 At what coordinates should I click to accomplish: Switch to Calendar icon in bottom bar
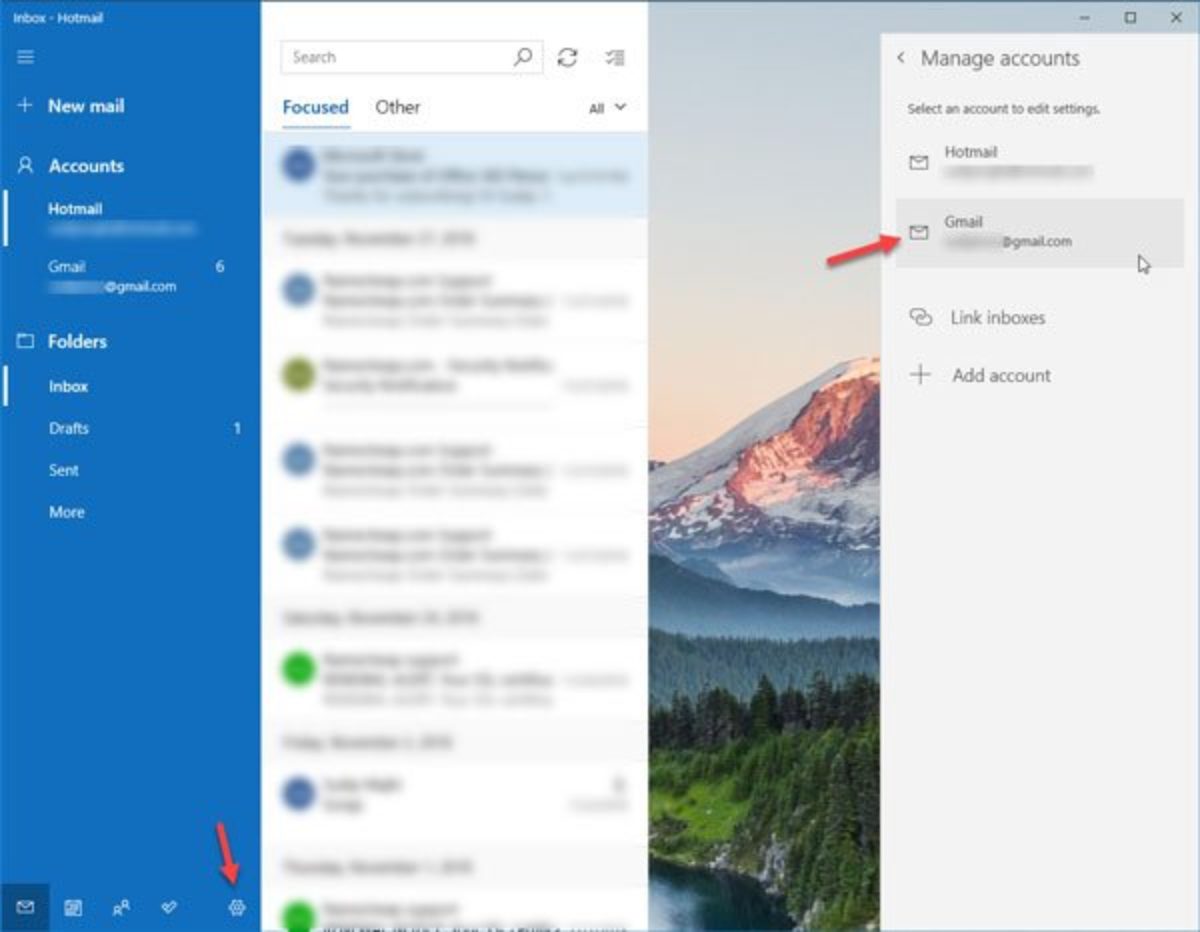(73, 908)
